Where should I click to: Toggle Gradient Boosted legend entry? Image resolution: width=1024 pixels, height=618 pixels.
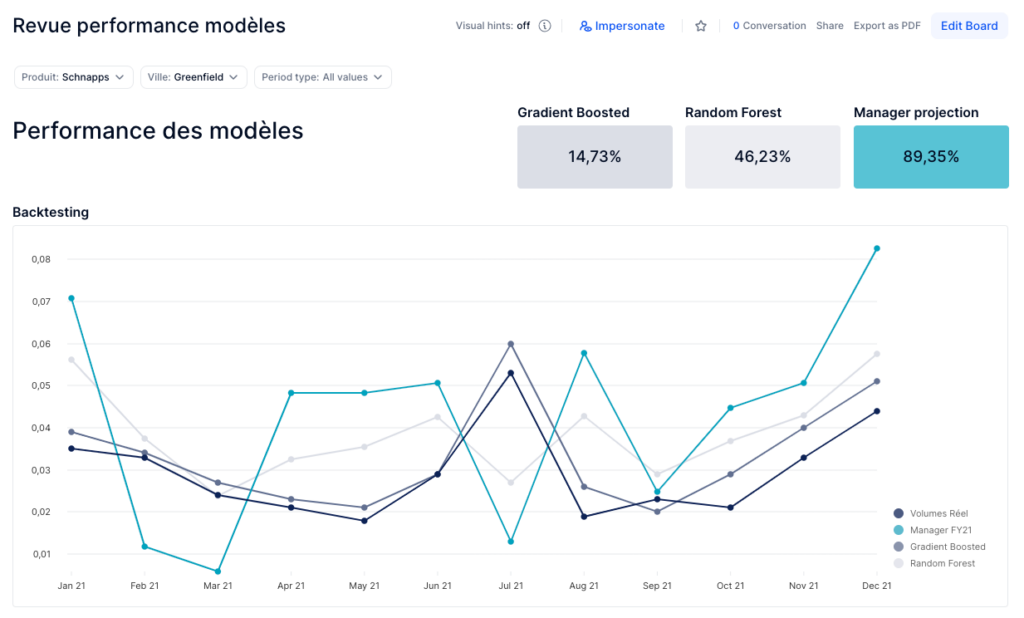click(947, 547)
